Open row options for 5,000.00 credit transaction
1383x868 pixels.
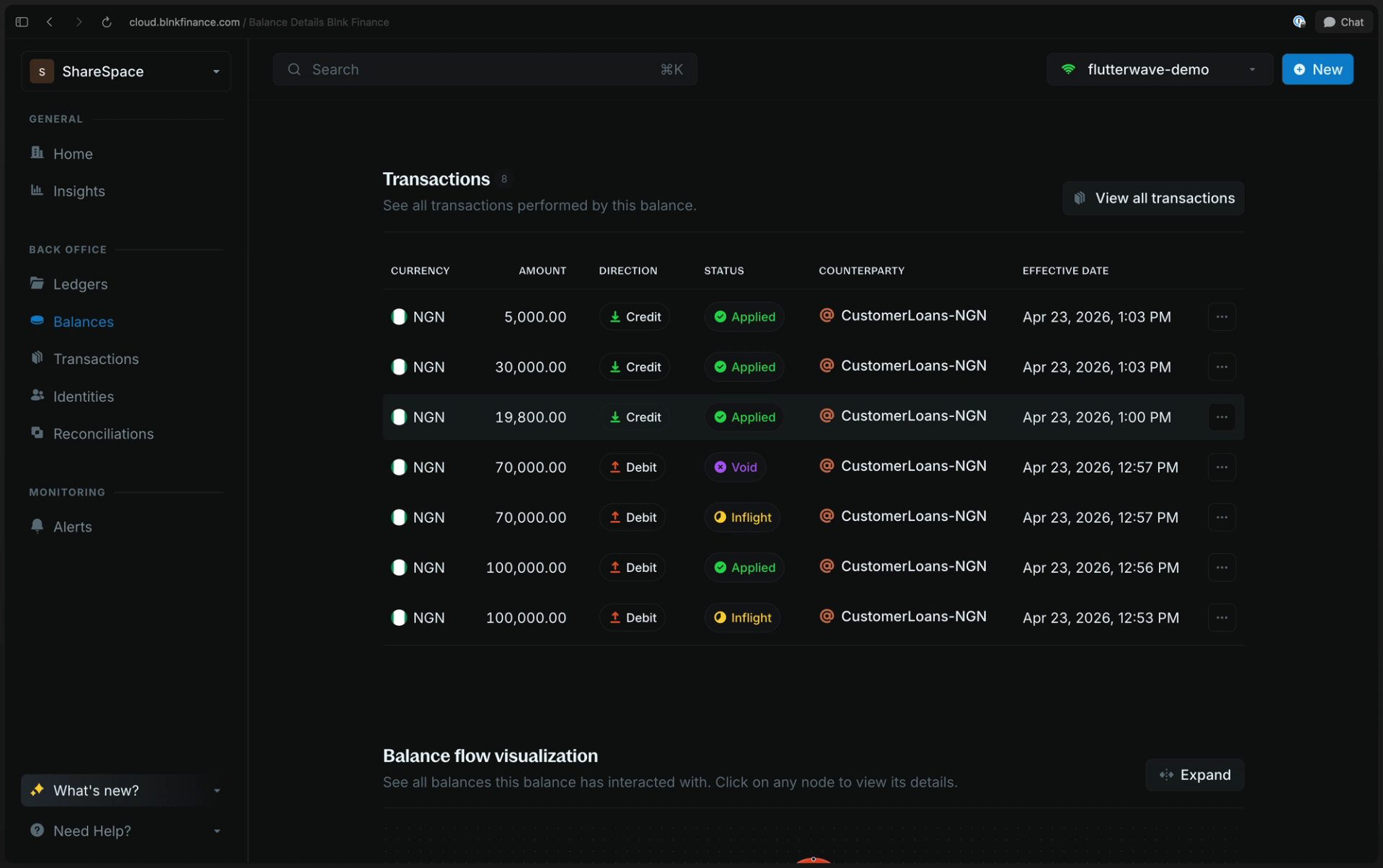tap(1222, 317)
